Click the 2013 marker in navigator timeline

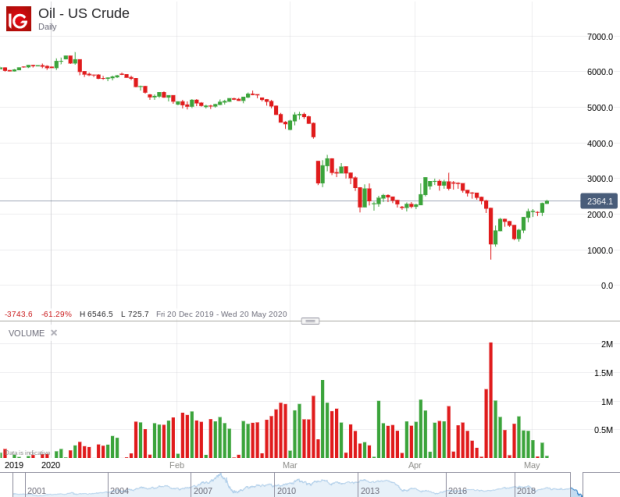[x=369, y=491]
